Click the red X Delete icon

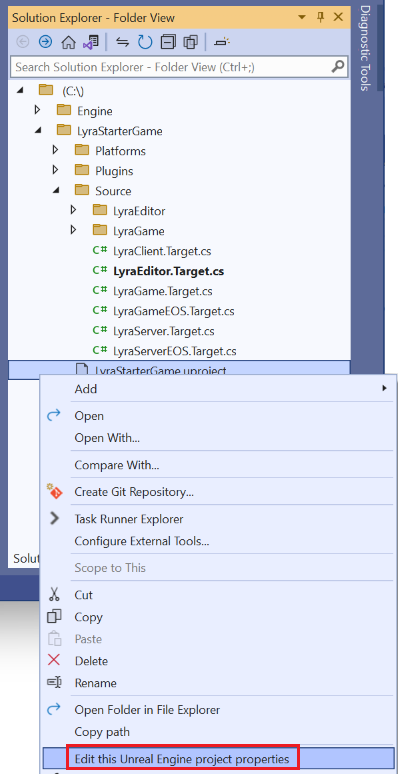[x=54, y=660]
